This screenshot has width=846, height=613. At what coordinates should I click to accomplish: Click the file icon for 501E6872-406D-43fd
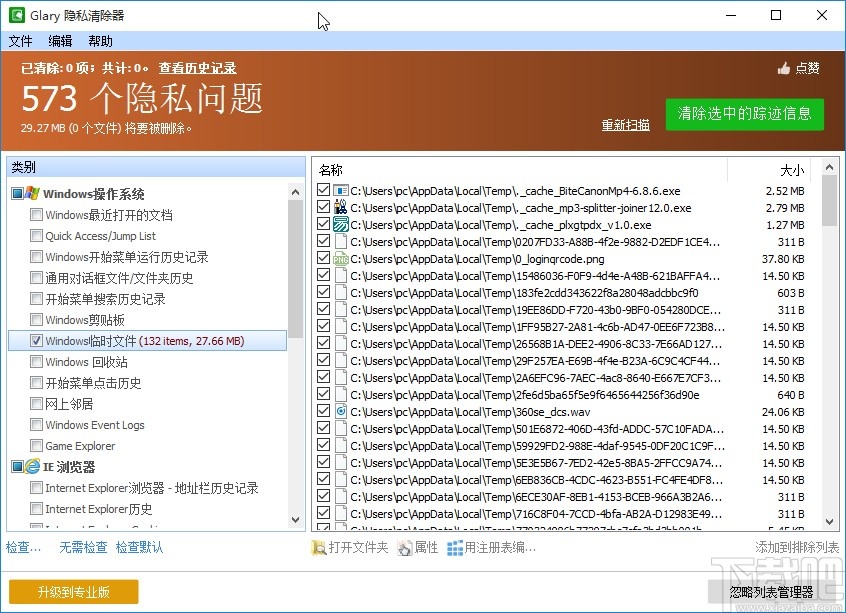coord(340,429)
